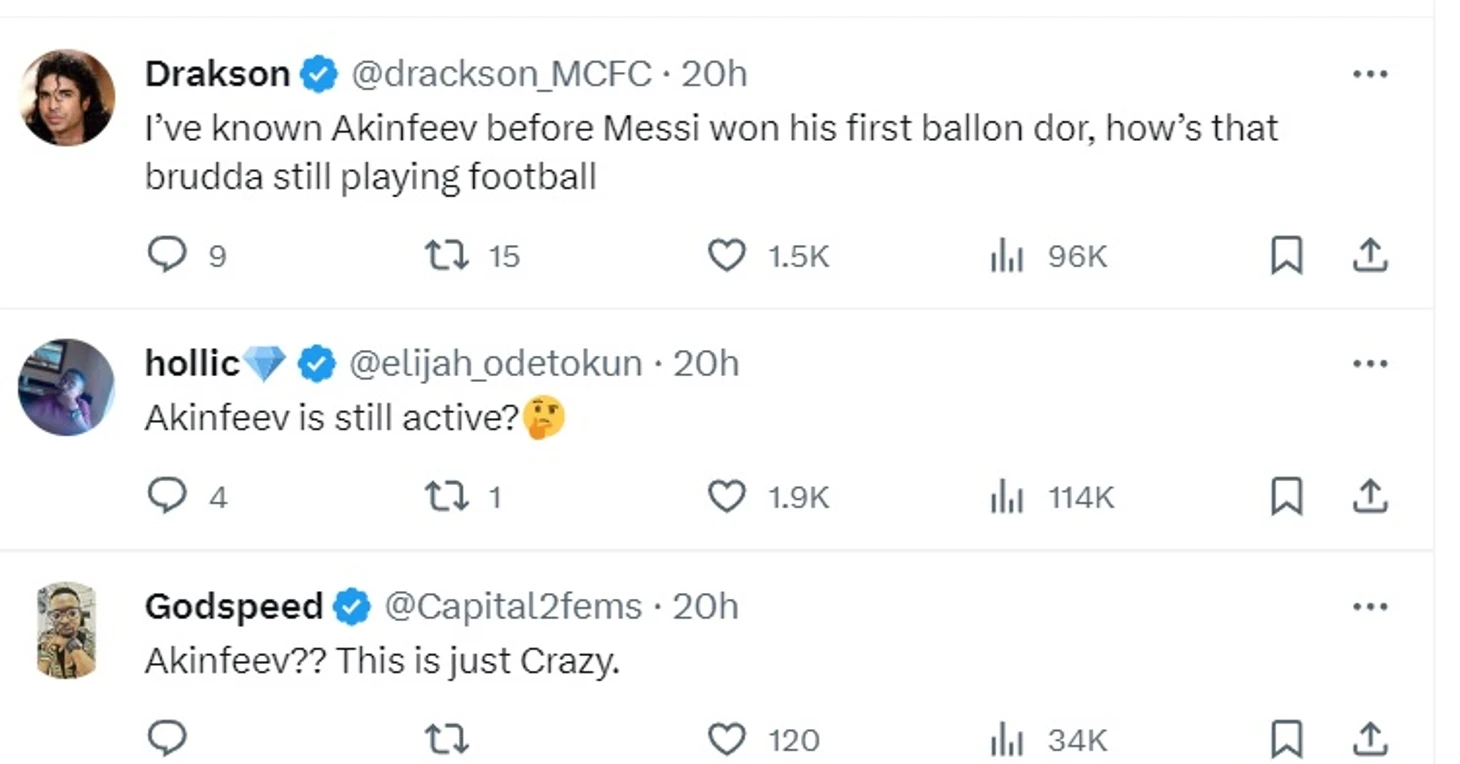View analytics on Godspeed's 34K views
1460x764 pixels.
(x=1007, y=741)
